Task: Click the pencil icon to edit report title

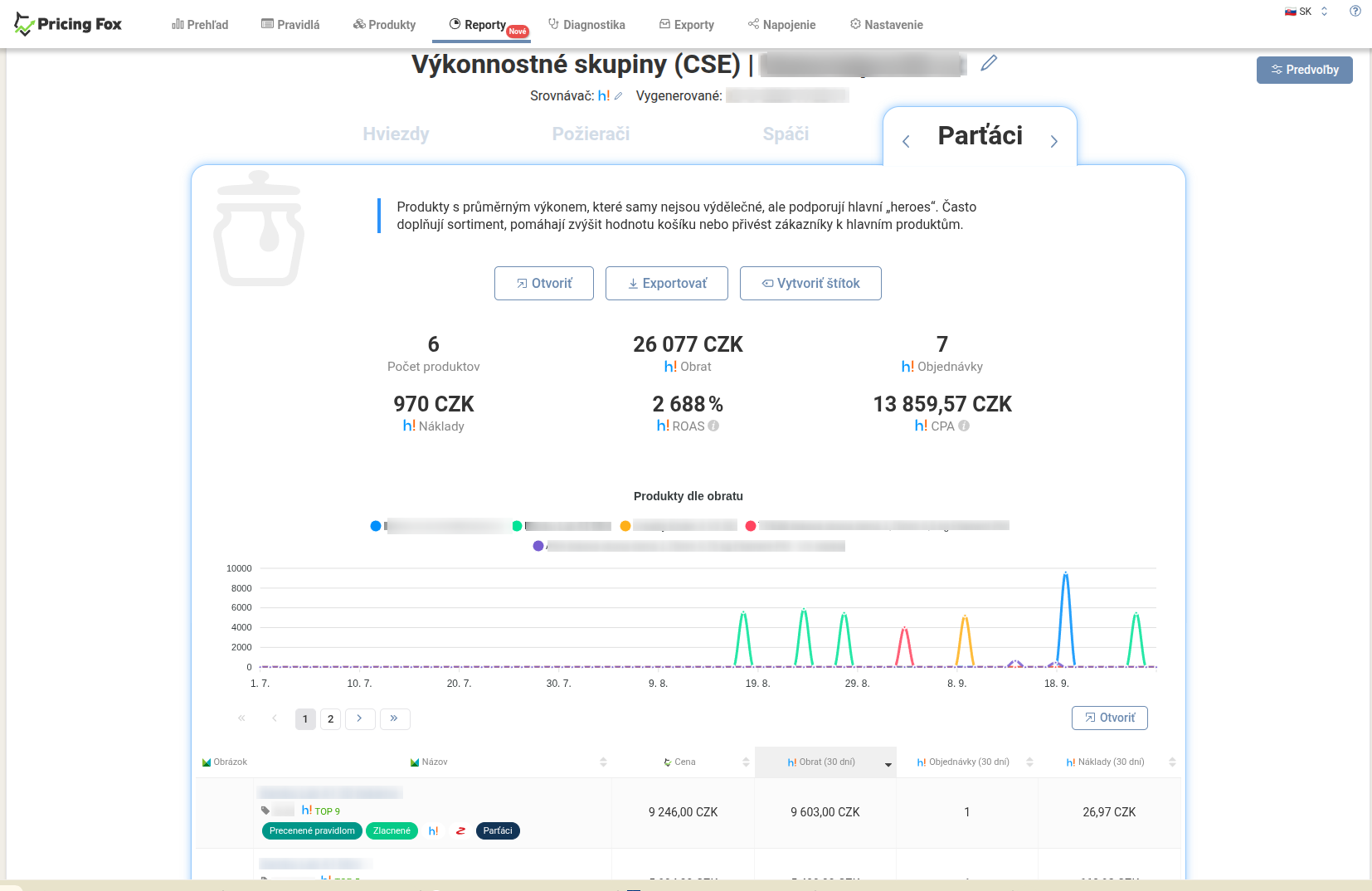Action: pyautogui.click(x=988, y=63)
